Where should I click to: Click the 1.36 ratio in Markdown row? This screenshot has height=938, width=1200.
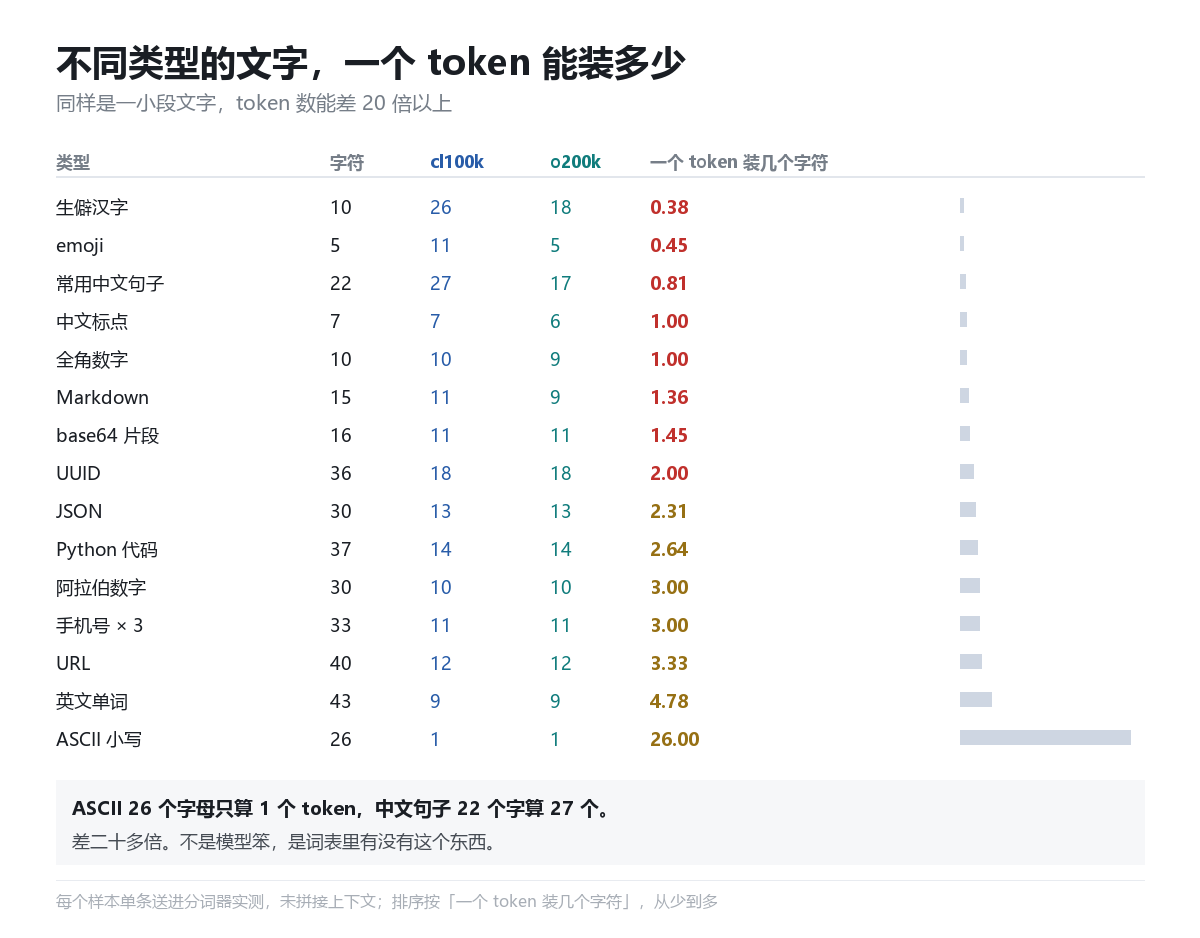(669, 398)
